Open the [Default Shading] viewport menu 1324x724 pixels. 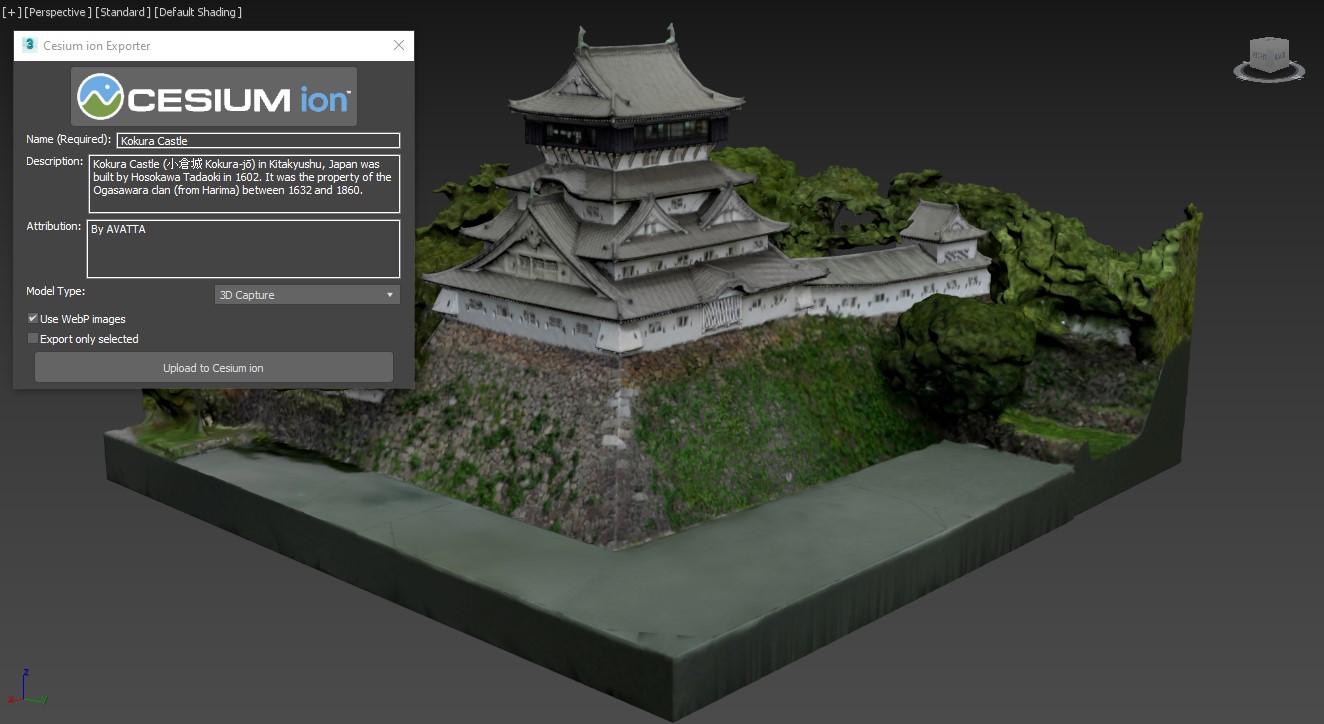point(199,12)
